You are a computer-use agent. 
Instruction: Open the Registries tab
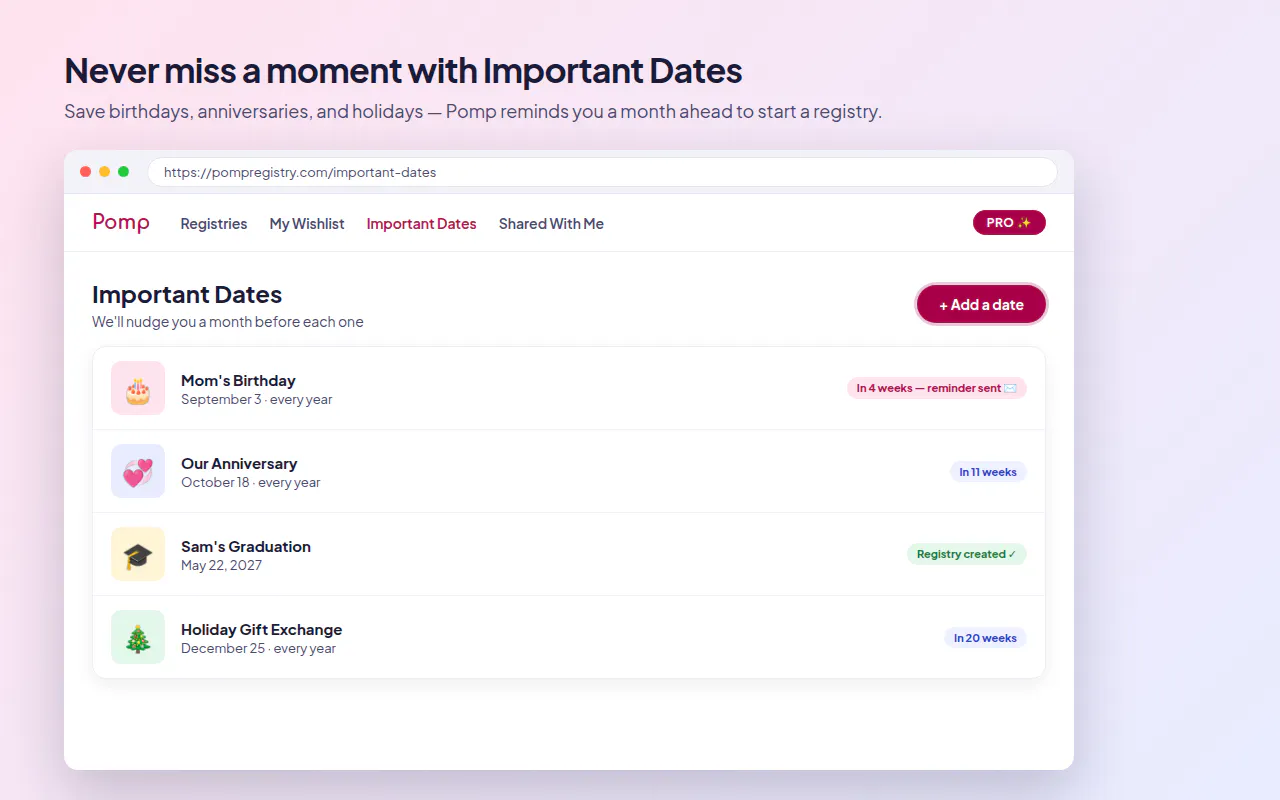point(214,224)
